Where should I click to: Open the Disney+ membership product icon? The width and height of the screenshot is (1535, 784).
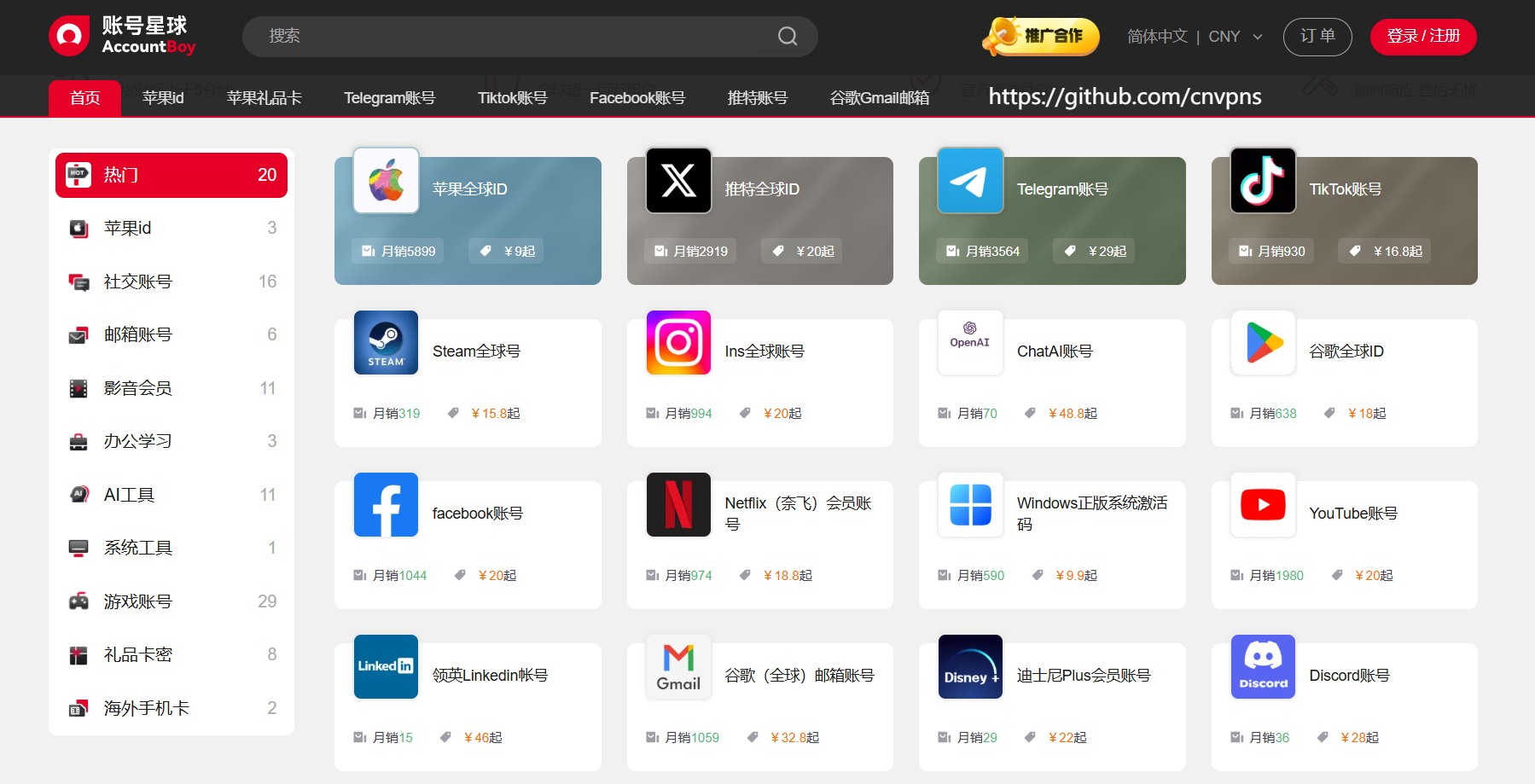pos(970,666)
